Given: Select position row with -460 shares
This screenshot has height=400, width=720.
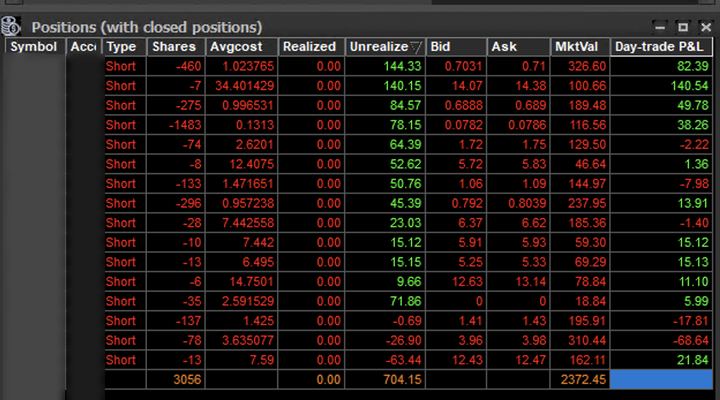Looking at the screenshot, I should 408,66.
